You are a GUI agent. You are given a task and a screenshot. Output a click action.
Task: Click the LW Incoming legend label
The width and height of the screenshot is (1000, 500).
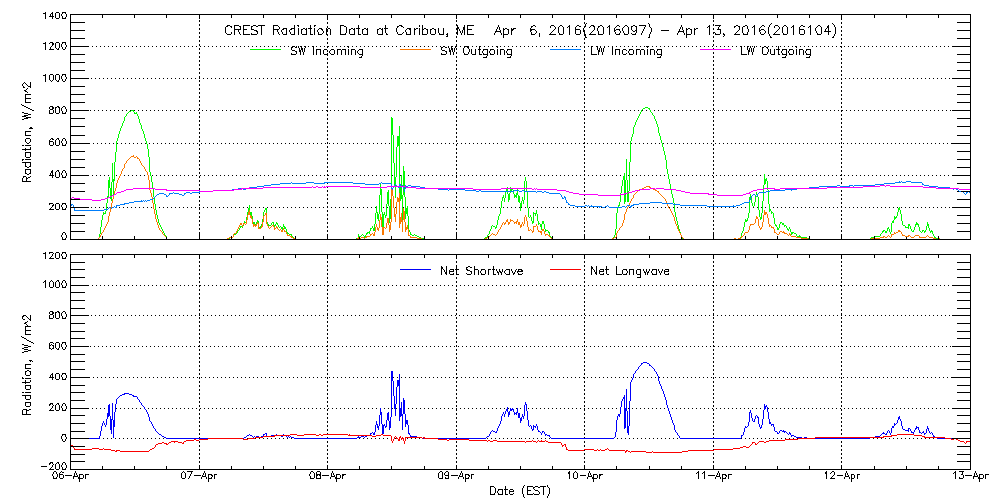point(620,51)
